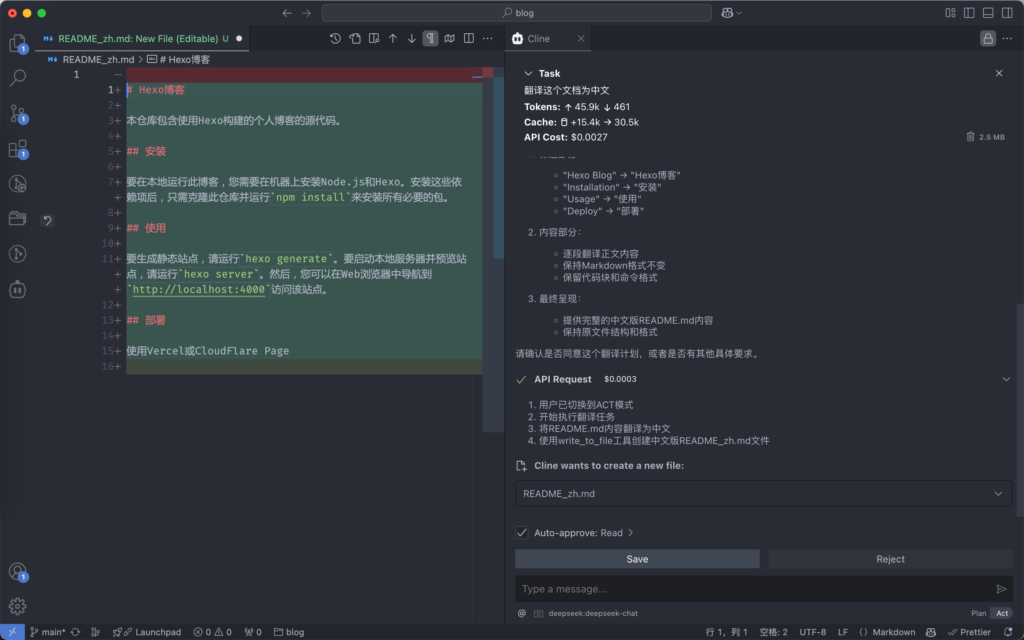Image resolution: width=1024 pixels, height=640 pixels.
Task: Click Prettier in status bar
Action: click(x=969, y=632)
